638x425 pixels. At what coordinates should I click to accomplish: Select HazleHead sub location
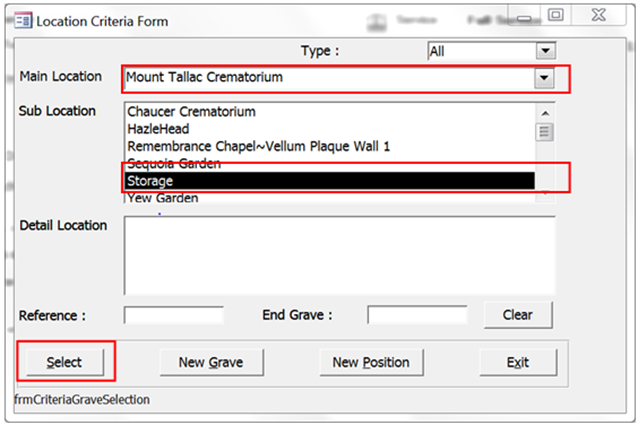tap(158, 129)
